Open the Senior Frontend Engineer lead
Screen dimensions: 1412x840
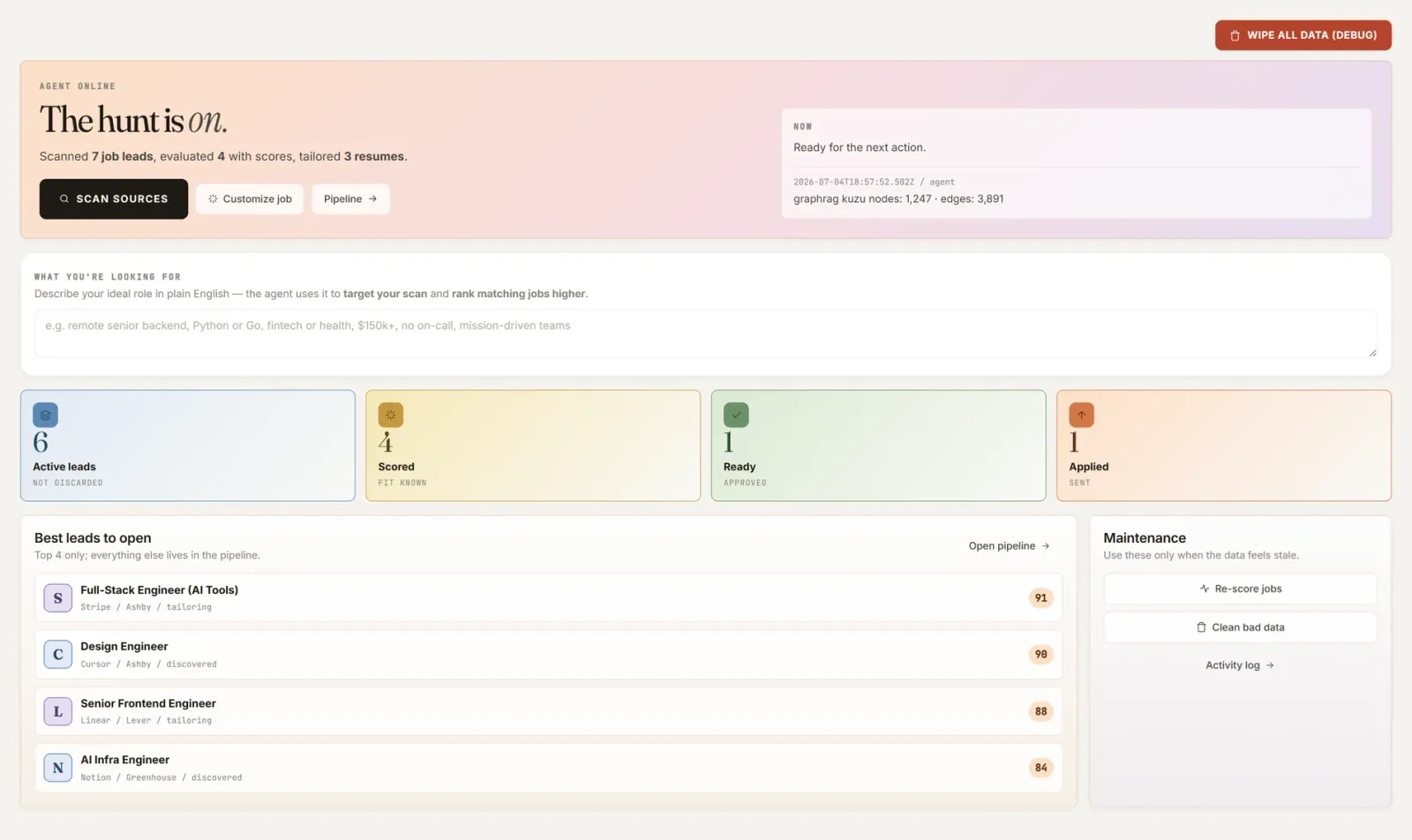548,711
